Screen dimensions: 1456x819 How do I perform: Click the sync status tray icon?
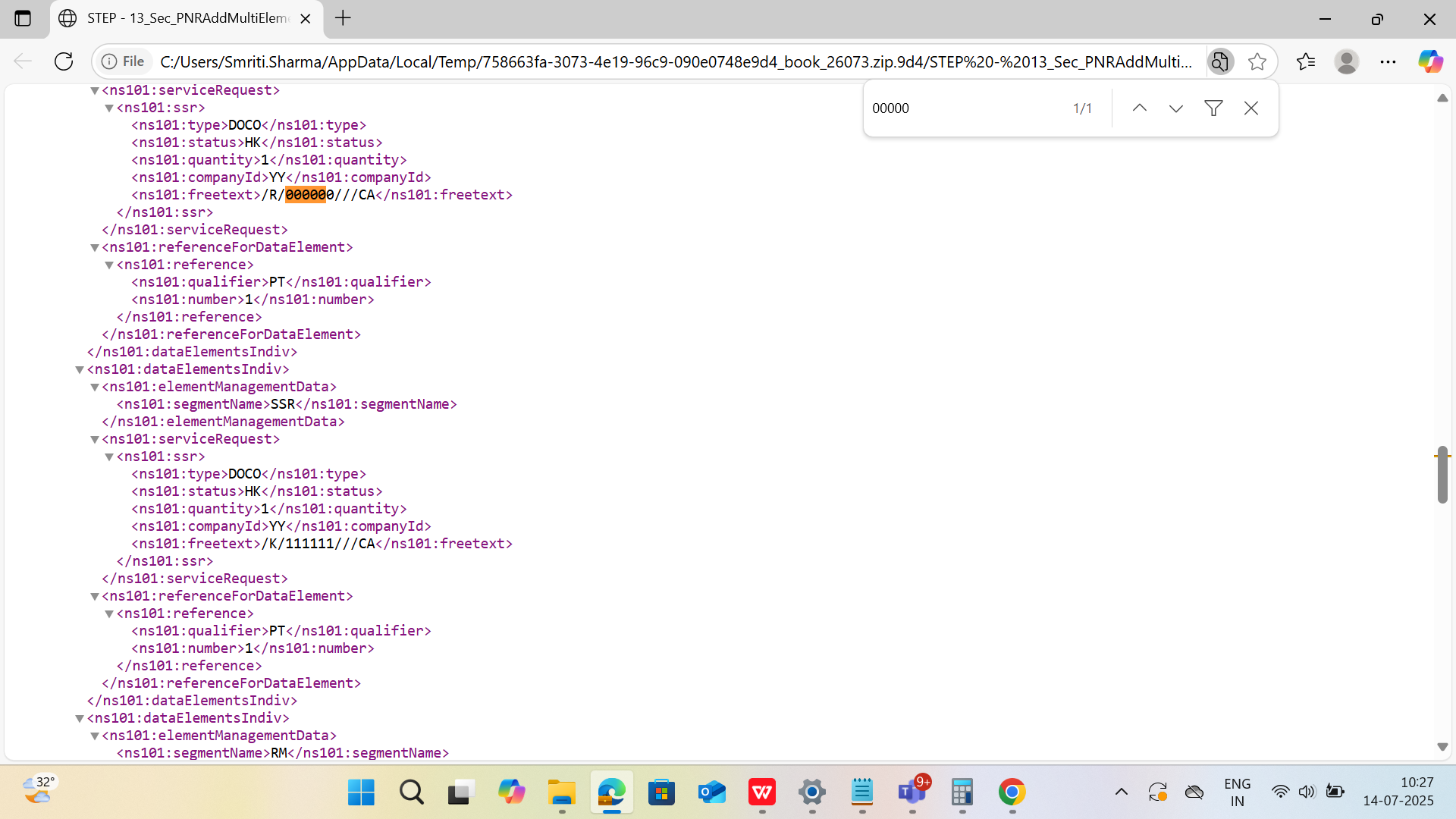tap(1157, 792)
